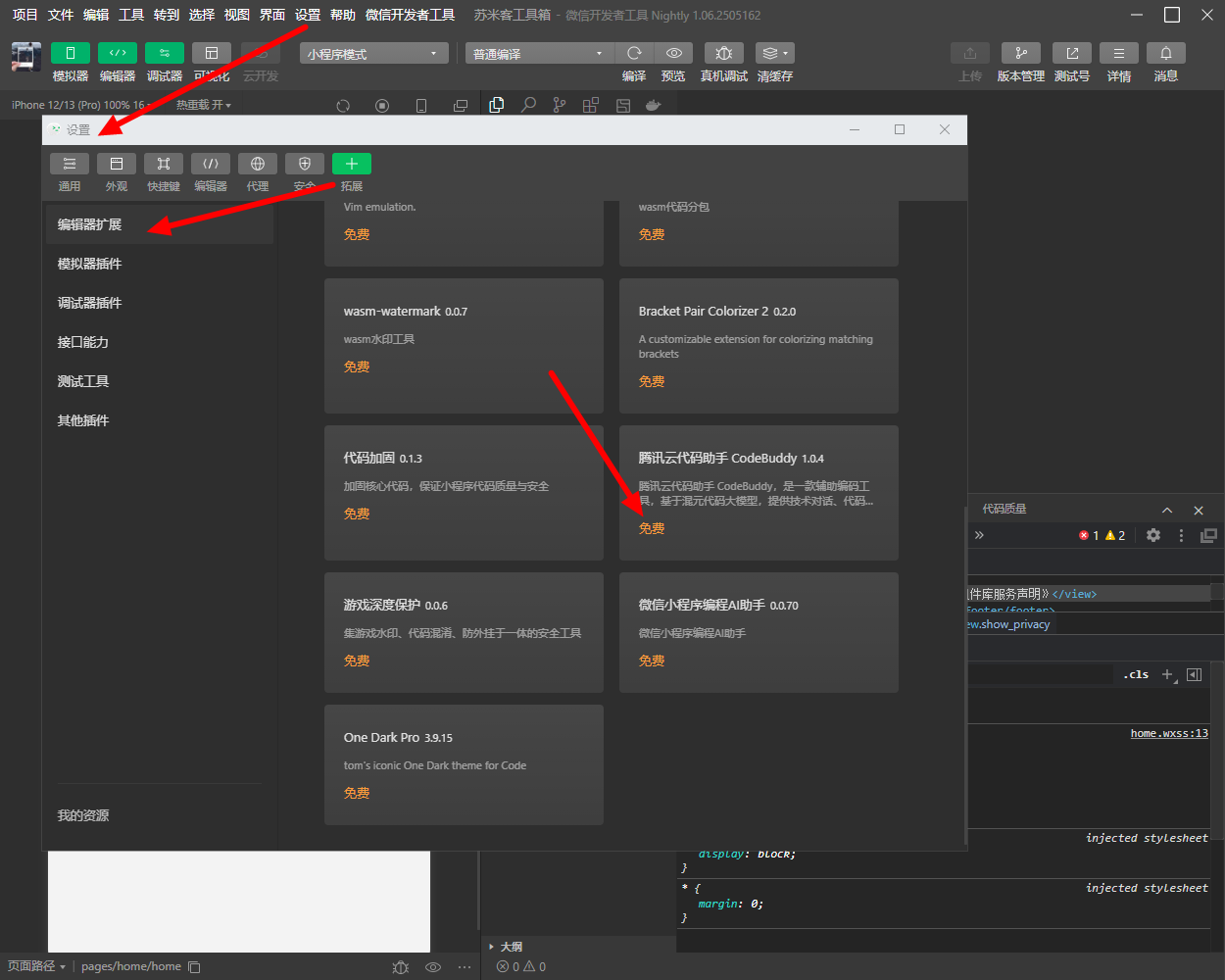Open the 编辑器 tab in settings window

(211, 164)
